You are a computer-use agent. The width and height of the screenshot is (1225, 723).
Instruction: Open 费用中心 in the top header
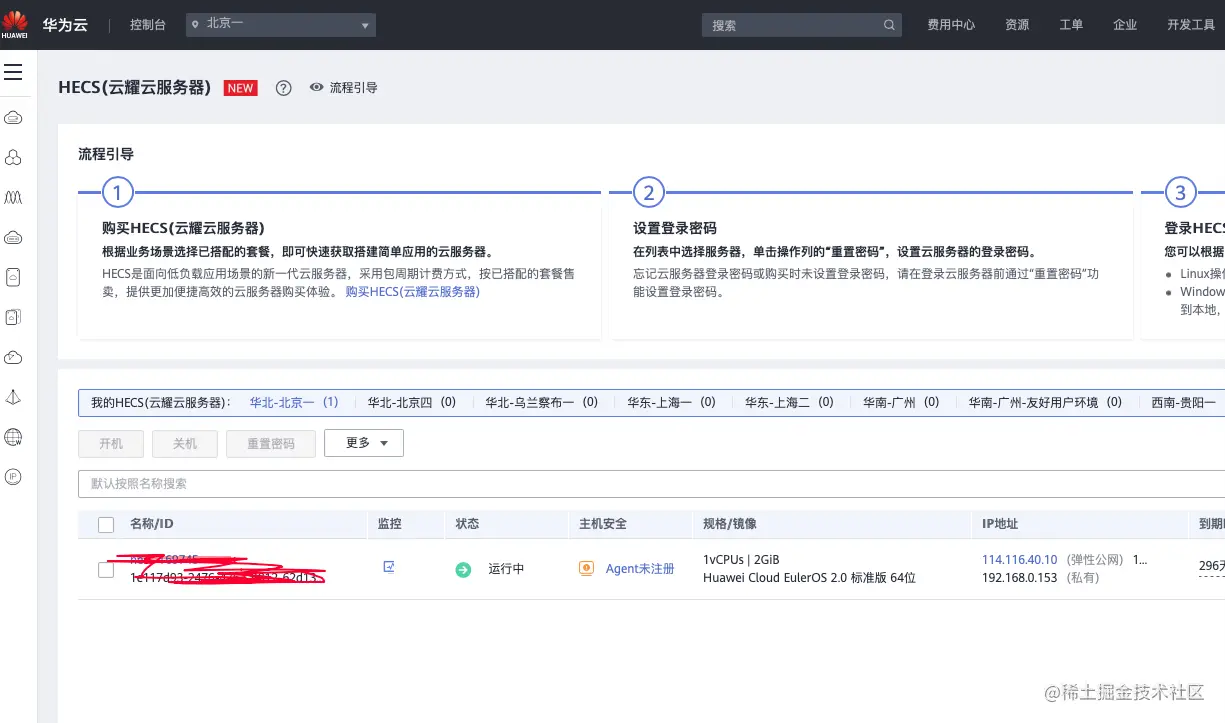point(951,25)
